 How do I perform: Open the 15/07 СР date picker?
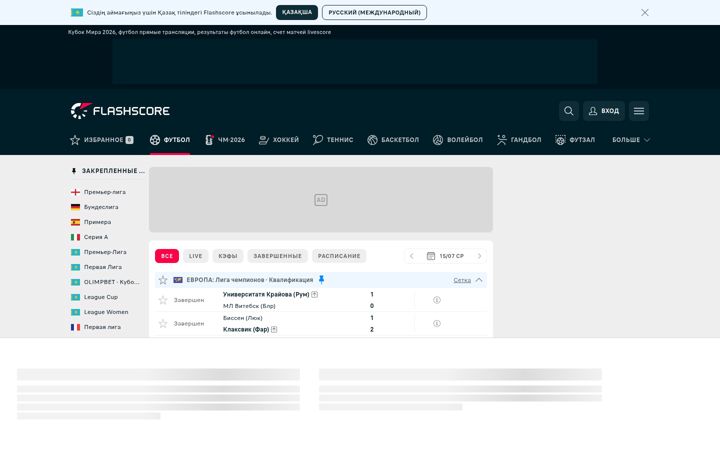[x=445, y=256]
